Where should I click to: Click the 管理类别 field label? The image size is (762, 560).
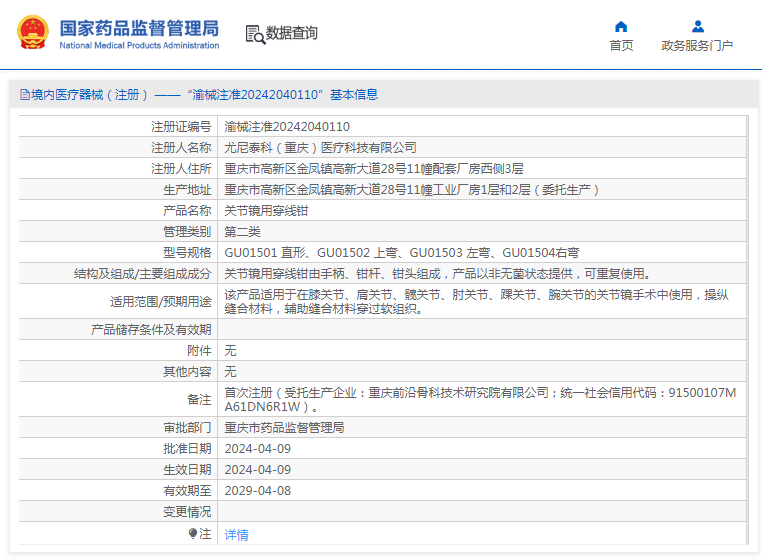coord(187,232)
